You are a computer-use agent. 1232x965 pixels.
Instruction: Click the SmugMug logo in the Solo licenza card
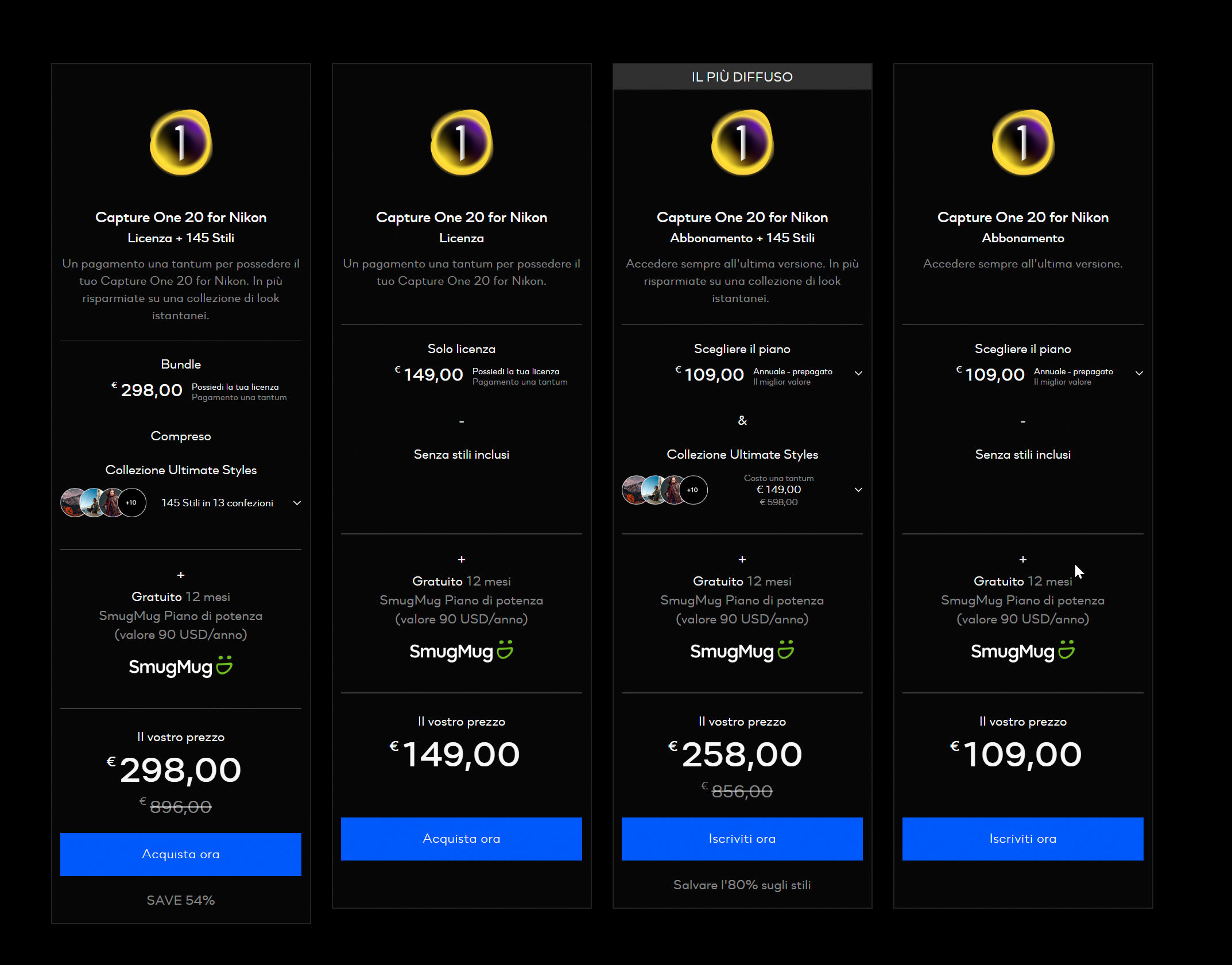pos(462,651)
